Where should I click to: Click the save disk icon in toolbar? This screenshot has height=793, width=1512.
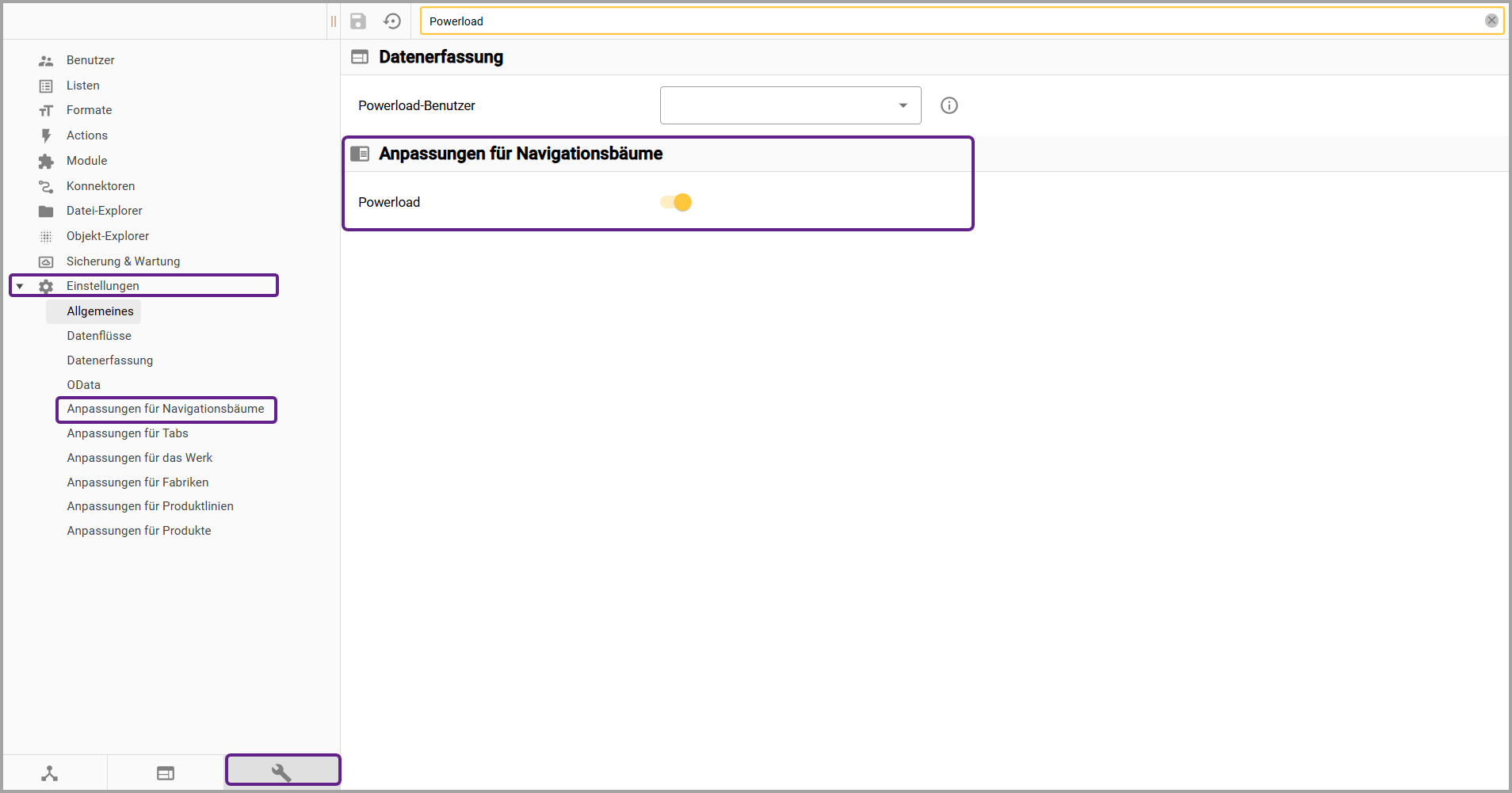pyautogui.click(x=358, y=21)
